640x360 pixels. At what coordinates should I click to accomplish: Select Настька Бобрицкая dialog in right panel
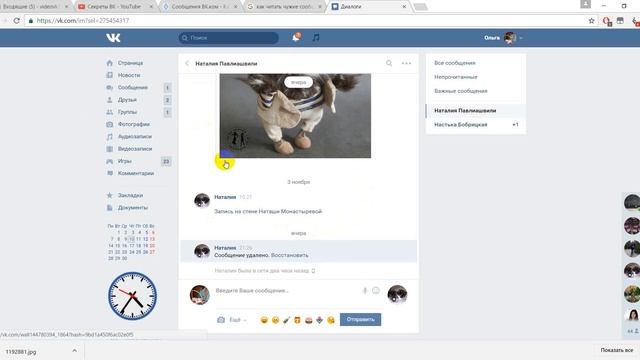476,124
